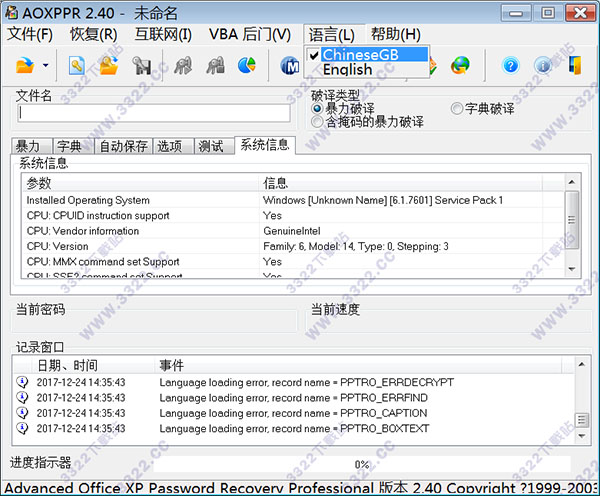Viewport: 600px width, 496px height.
Task: Open the 帮助(H) menu
Action: [x=396, y=34]
